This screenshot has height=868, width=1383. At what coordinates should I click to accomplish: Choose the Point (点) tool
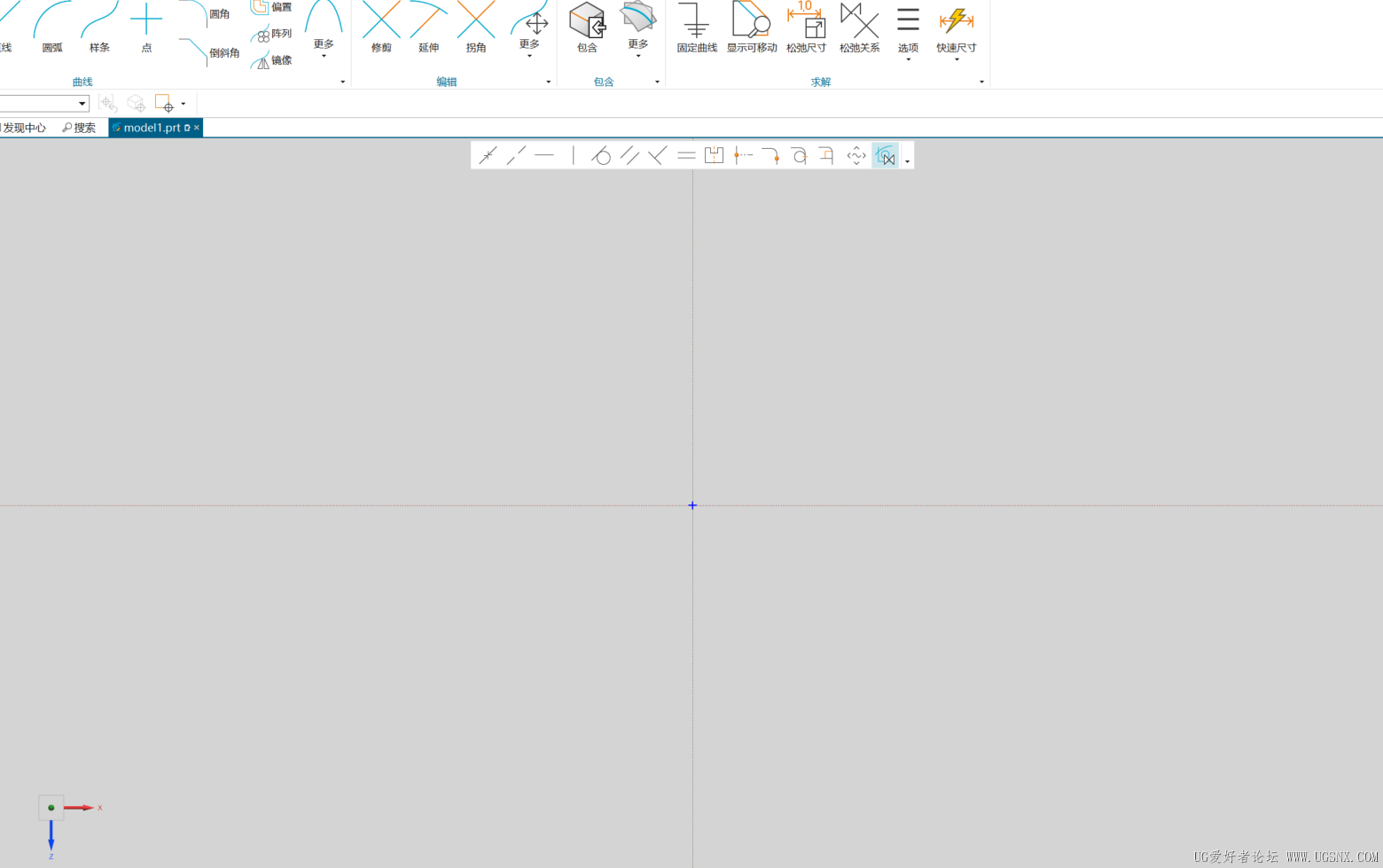(146, 27)
